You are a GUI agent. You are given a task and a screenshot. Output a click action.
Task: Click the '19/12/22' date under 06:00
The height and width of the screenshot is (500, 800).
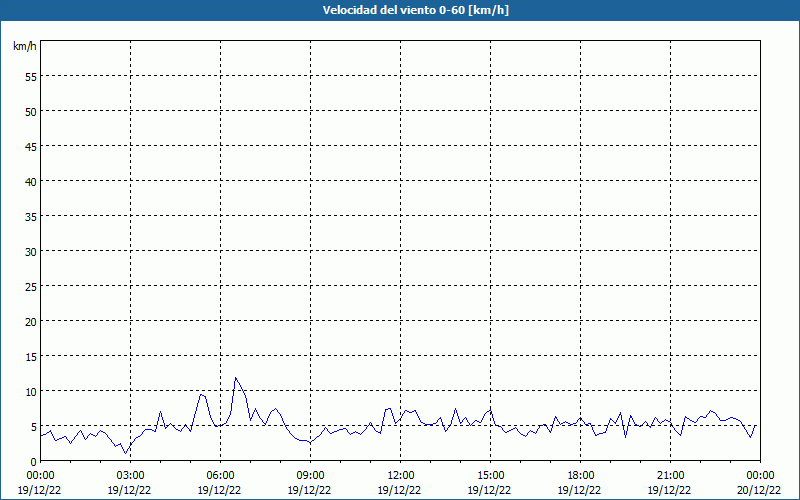[219, 490]
